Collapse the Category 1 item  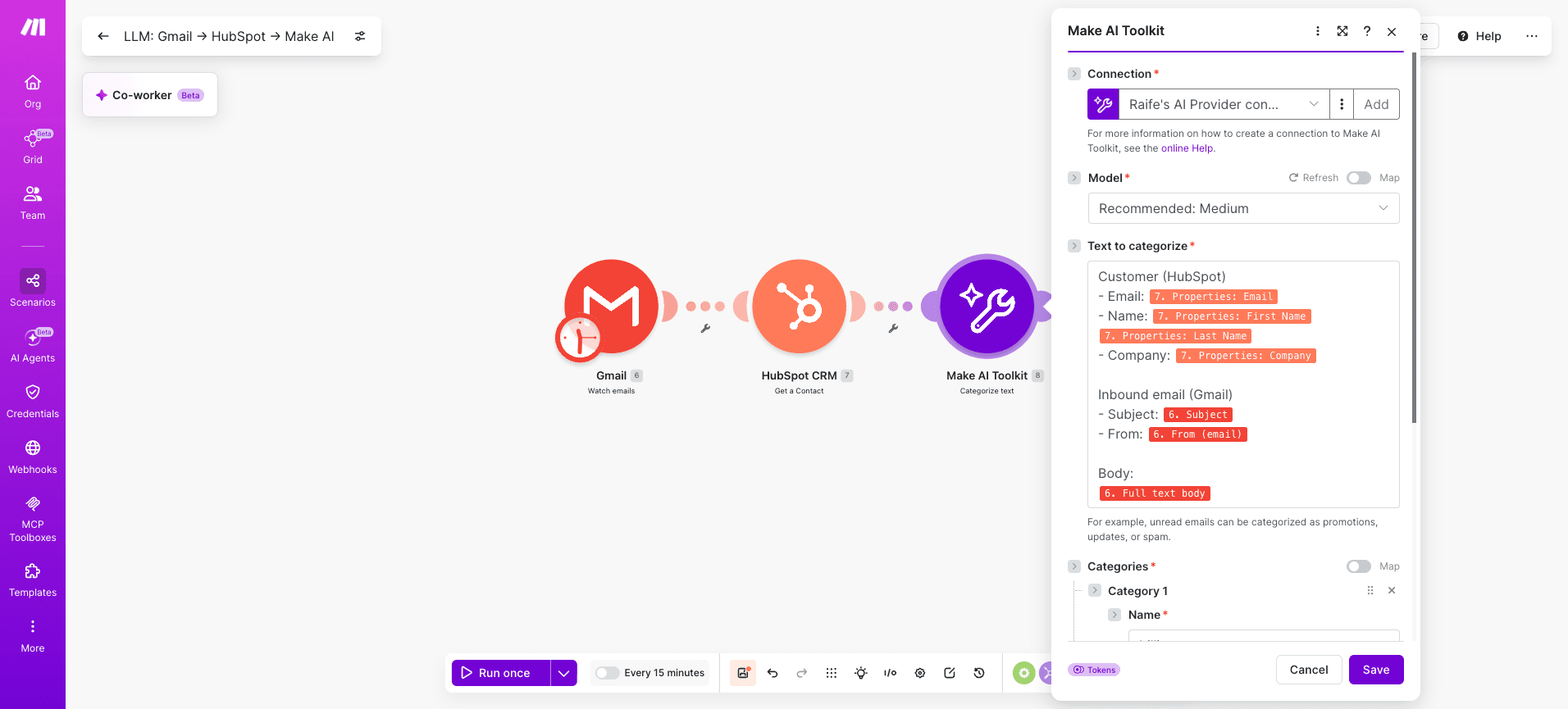1095,590
